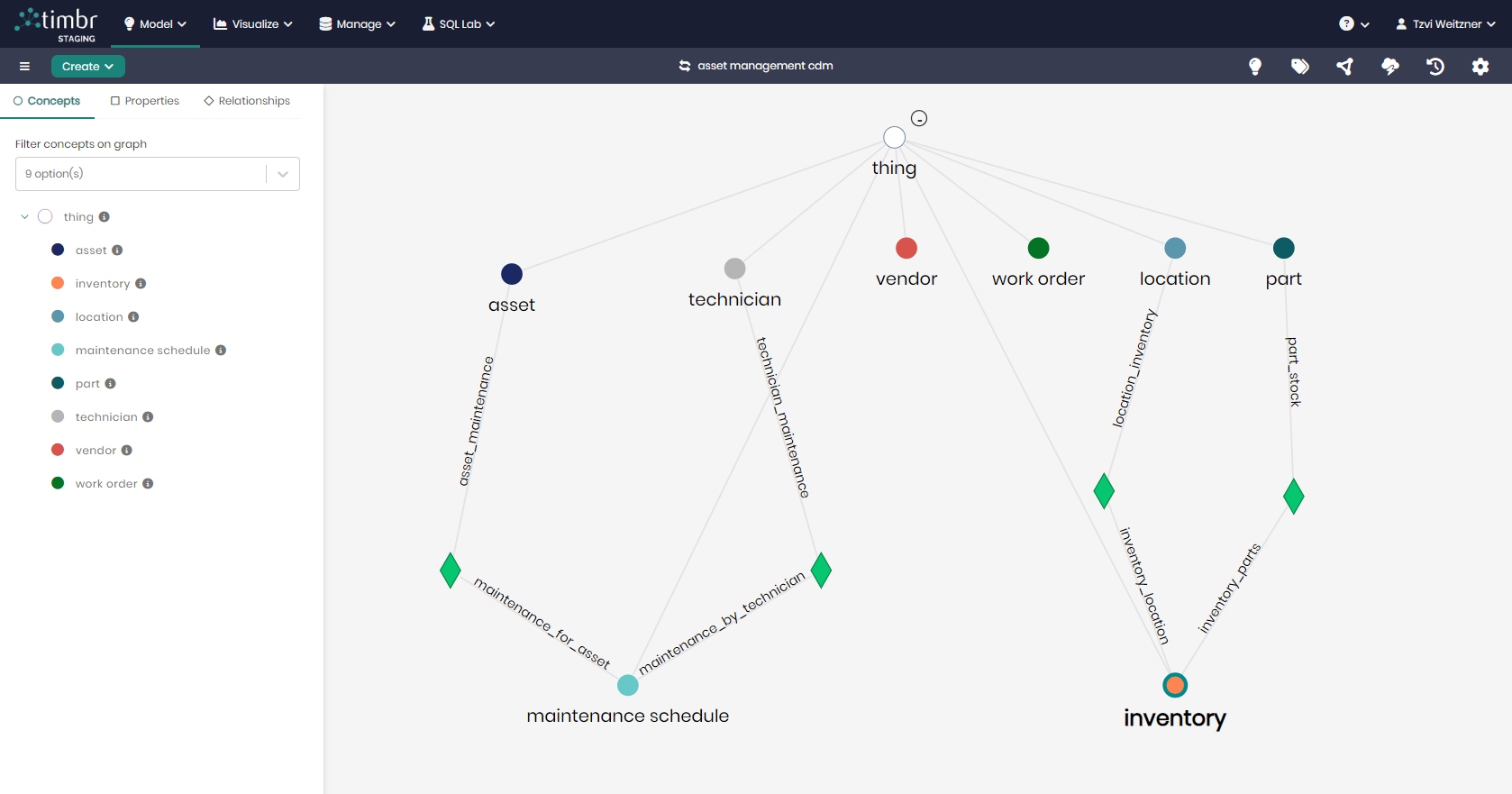Image resolution: width=1512 pixels, height=794 pixels.
Task: Select maintenance schedule in concepts list
Action: 142,351
